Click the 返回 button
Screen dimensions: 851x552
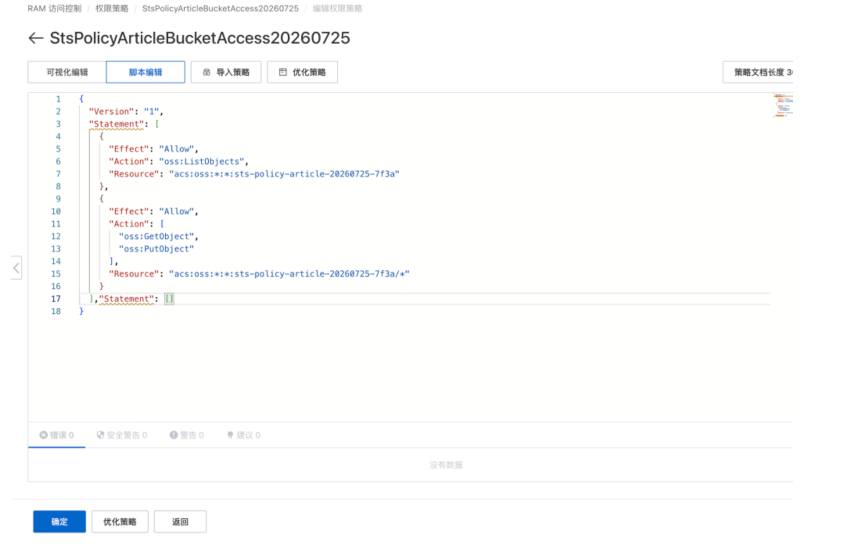[x=180, y=522]
